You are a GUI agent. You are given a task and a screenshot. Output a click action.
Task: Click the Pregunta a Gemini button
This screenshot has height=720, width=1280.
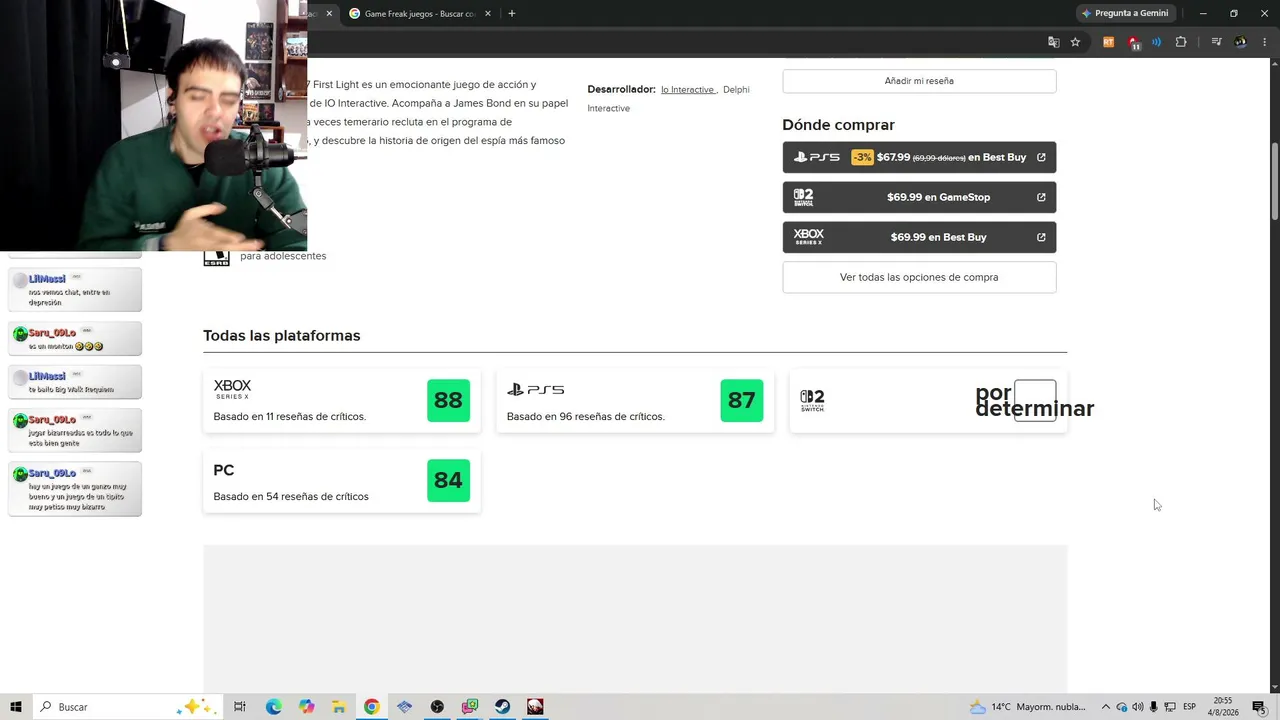pyautogui.click(x=1125, y=14)
